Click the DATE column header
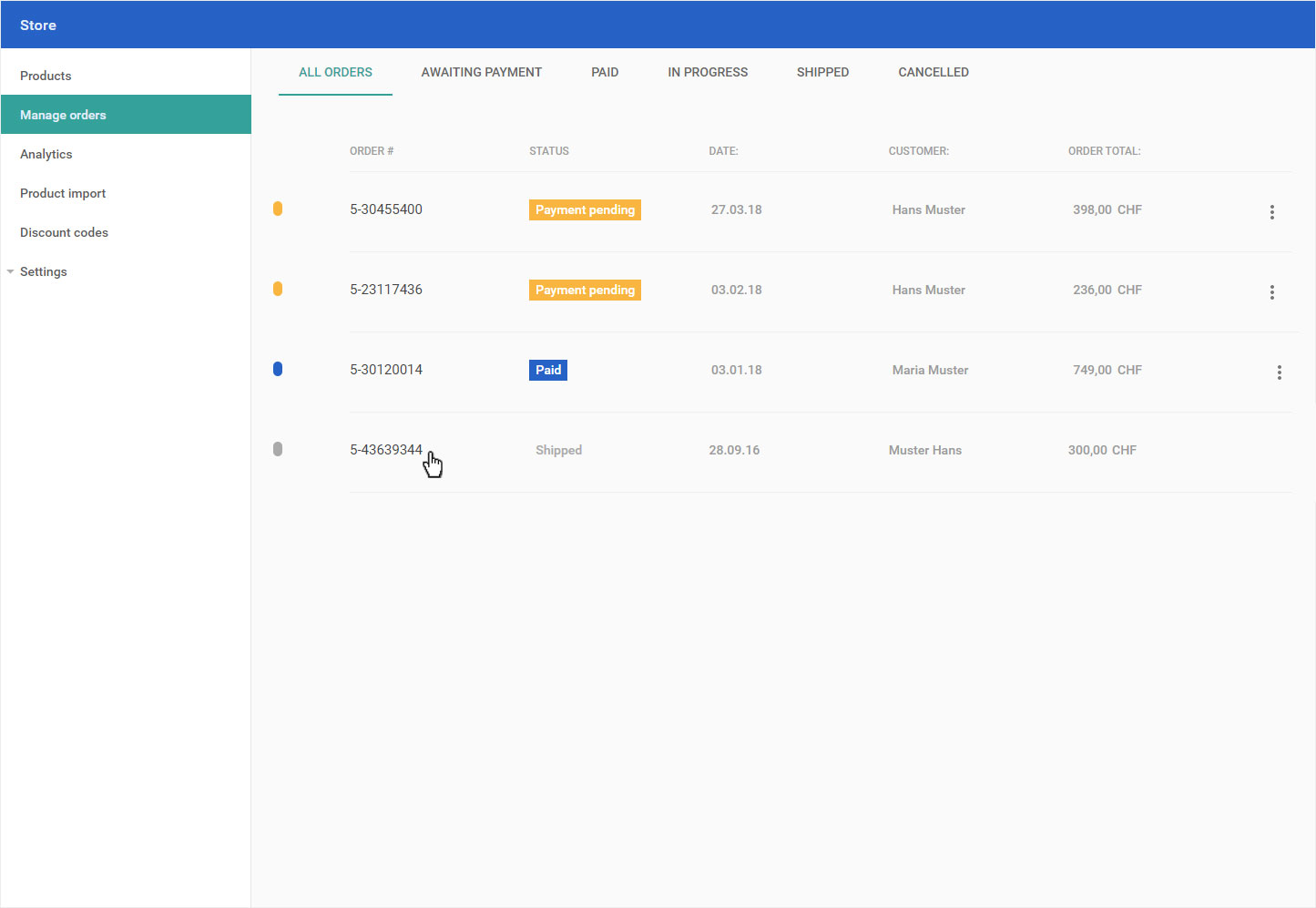The height and width of the screenshot is (908, 1316). pos(724,151)
